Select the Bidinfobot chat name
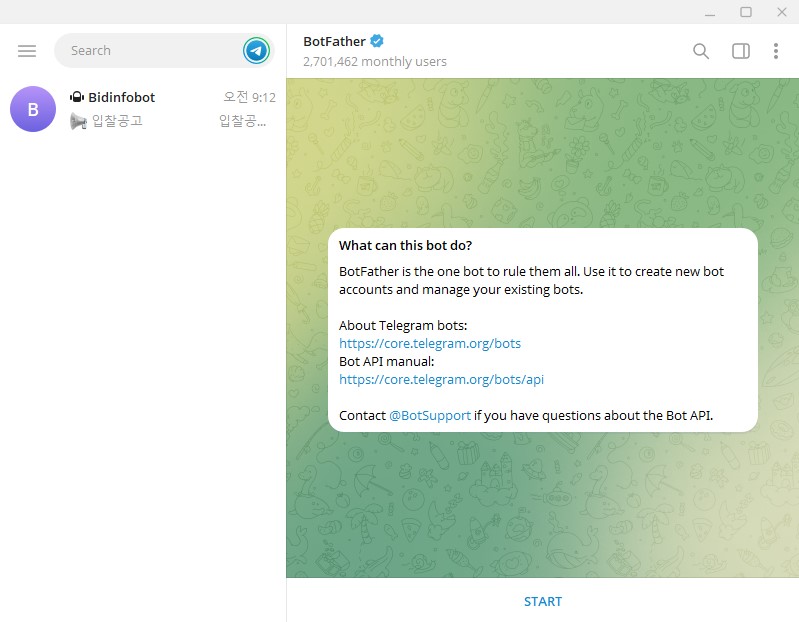Screen dimensions: 799x622 [121, 97]
